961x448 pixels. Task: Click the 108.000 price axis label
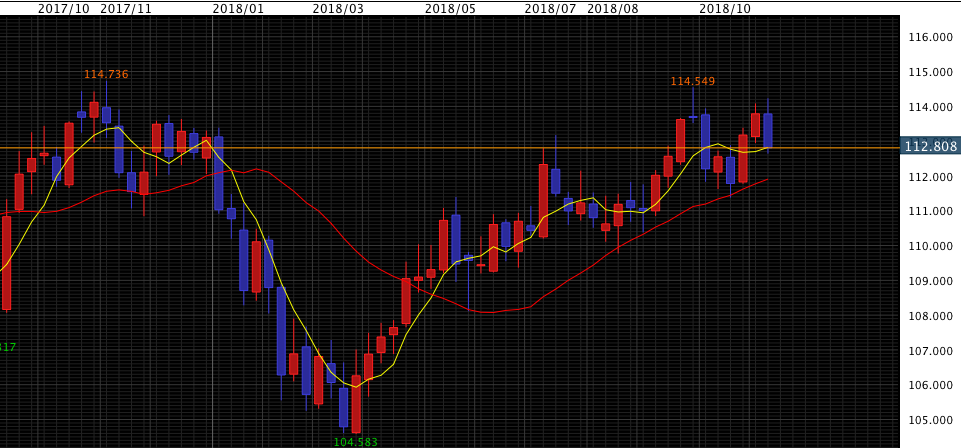coord(930,316)
